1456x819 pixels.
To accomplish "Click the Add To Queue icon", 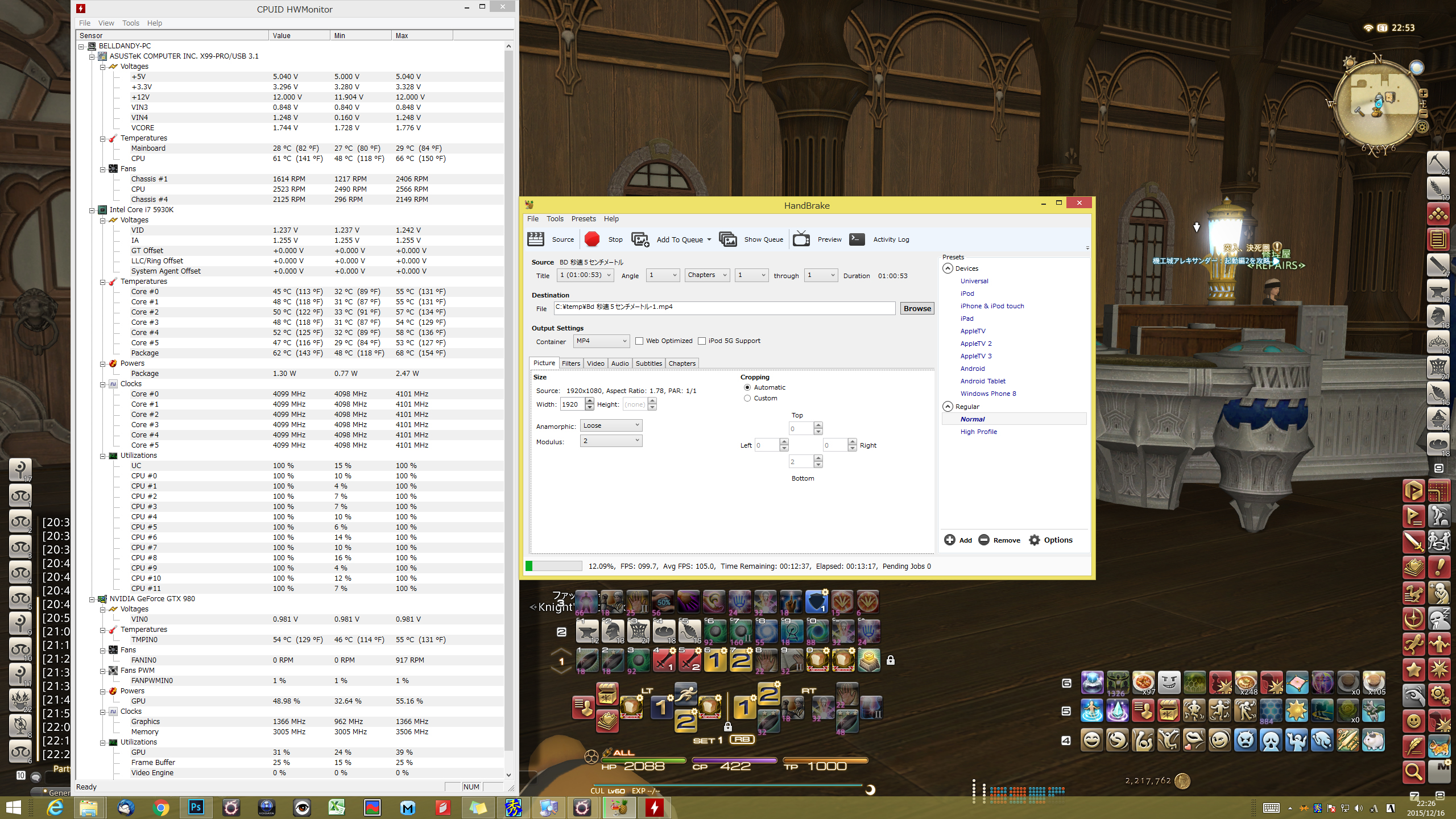I will pos(640,239).
